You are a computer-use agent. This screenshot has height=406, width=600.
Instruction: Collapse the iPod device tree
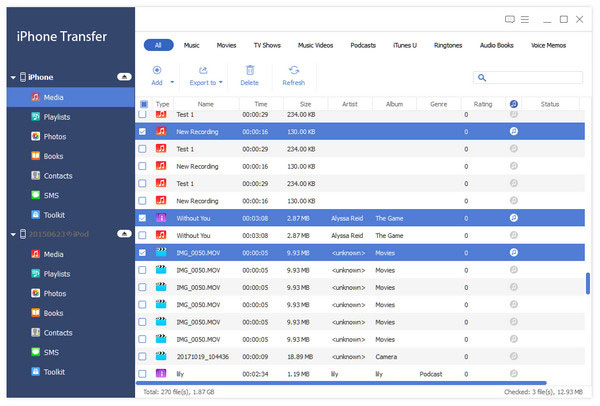click(13, 234)
